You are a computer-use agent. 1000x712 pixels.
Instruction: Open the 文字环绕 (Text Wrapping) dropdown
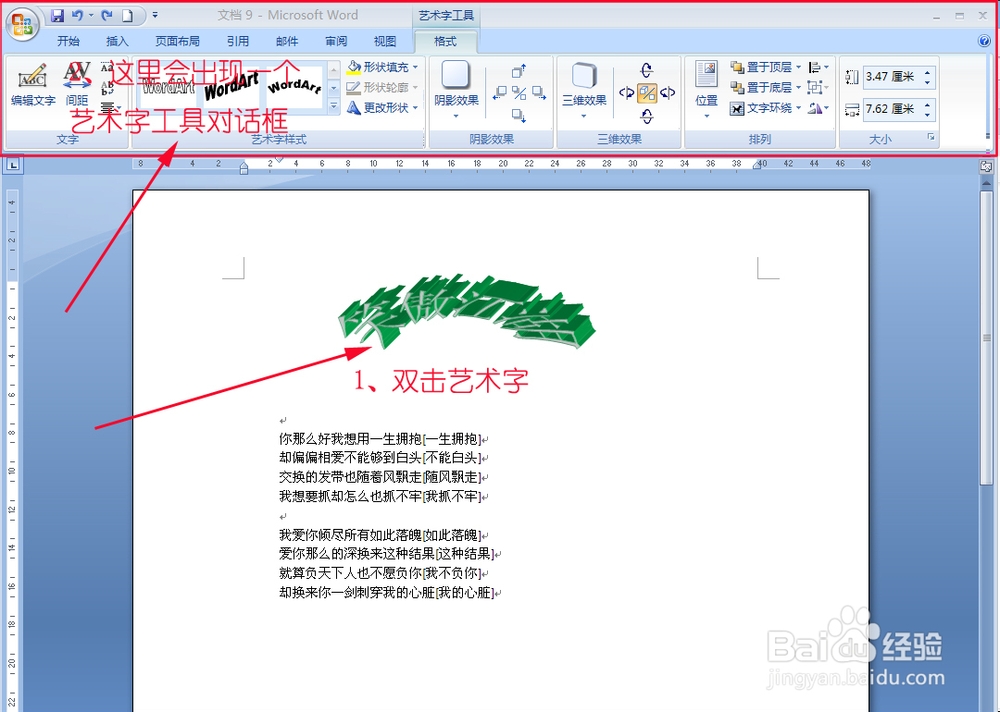point(798,108)
